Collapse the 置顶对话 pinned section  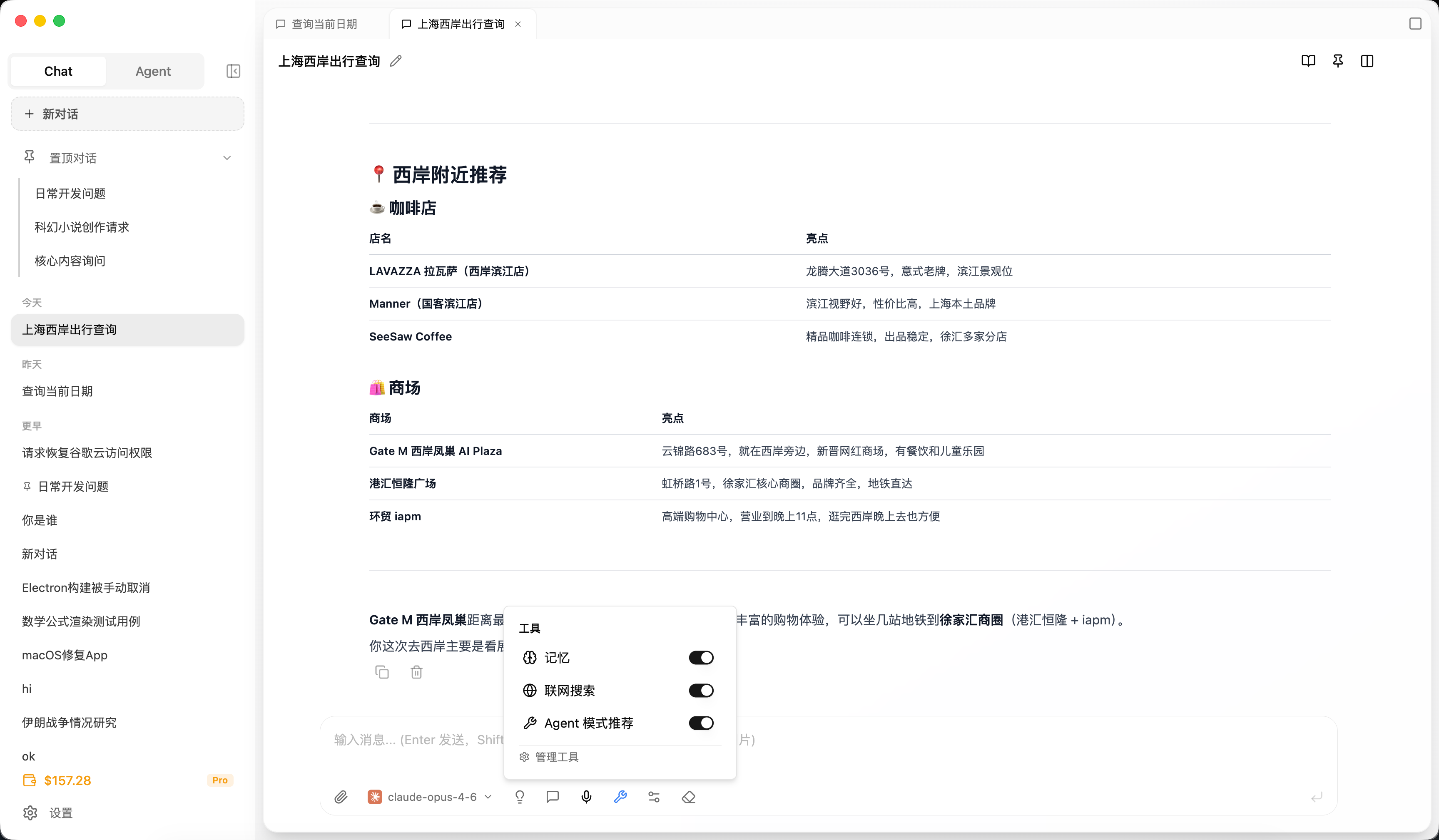(227, 158)
